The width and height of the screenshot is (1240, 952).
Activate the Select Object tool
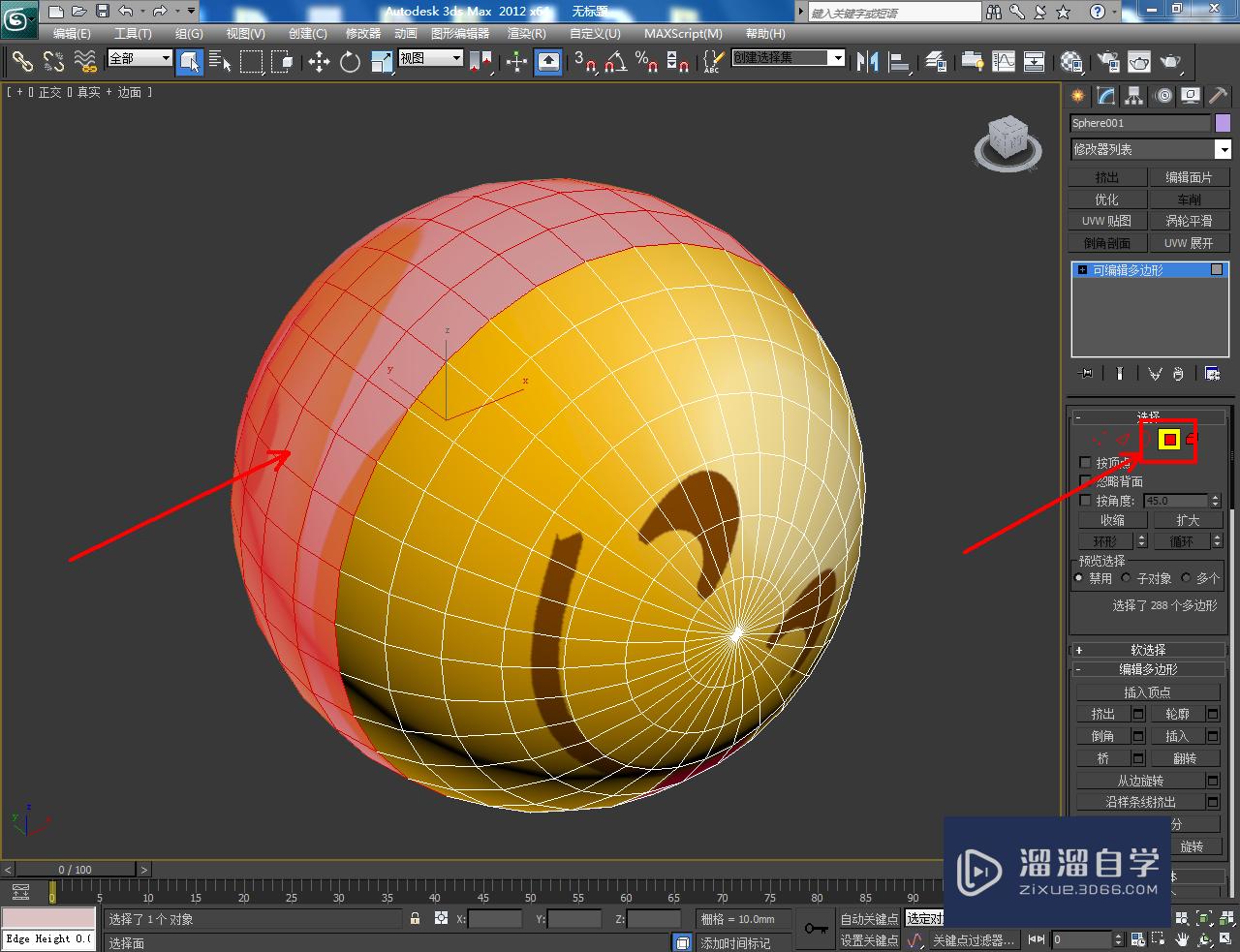click(190, 62)
